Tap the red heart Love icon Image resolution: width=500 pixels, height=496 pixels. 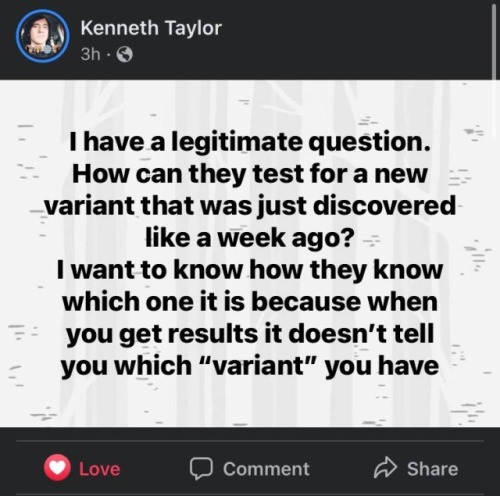[x=57, y=468]
